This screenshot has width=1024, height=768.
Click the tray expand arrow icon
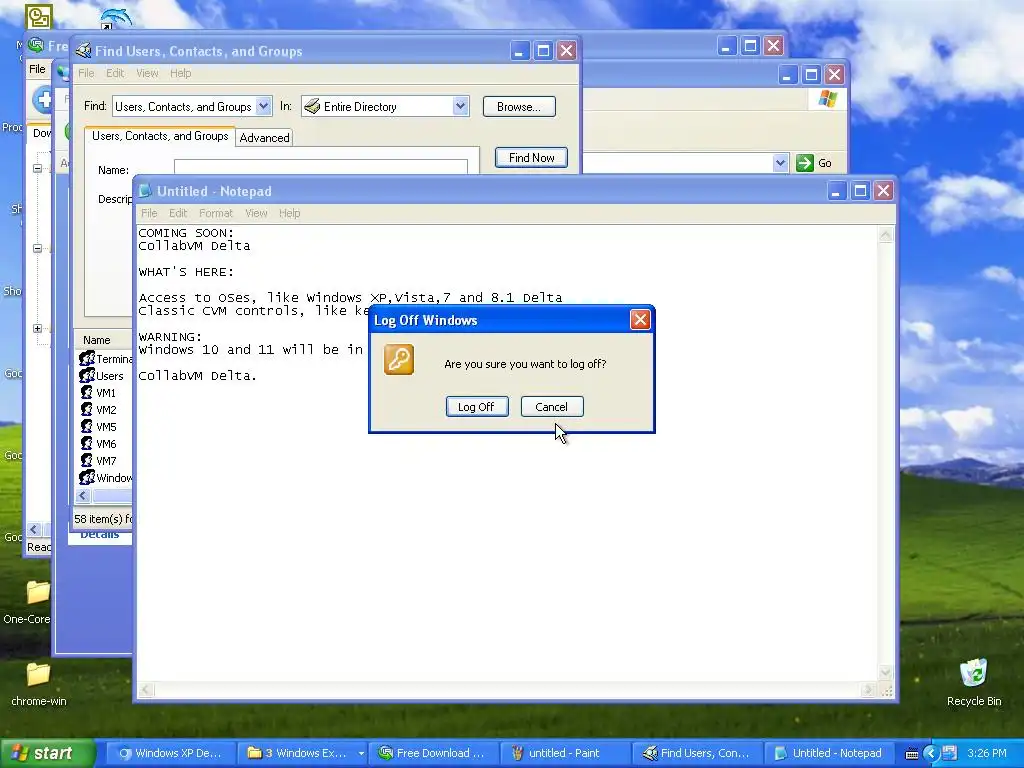pyautogui.click(x=931, y=754)
